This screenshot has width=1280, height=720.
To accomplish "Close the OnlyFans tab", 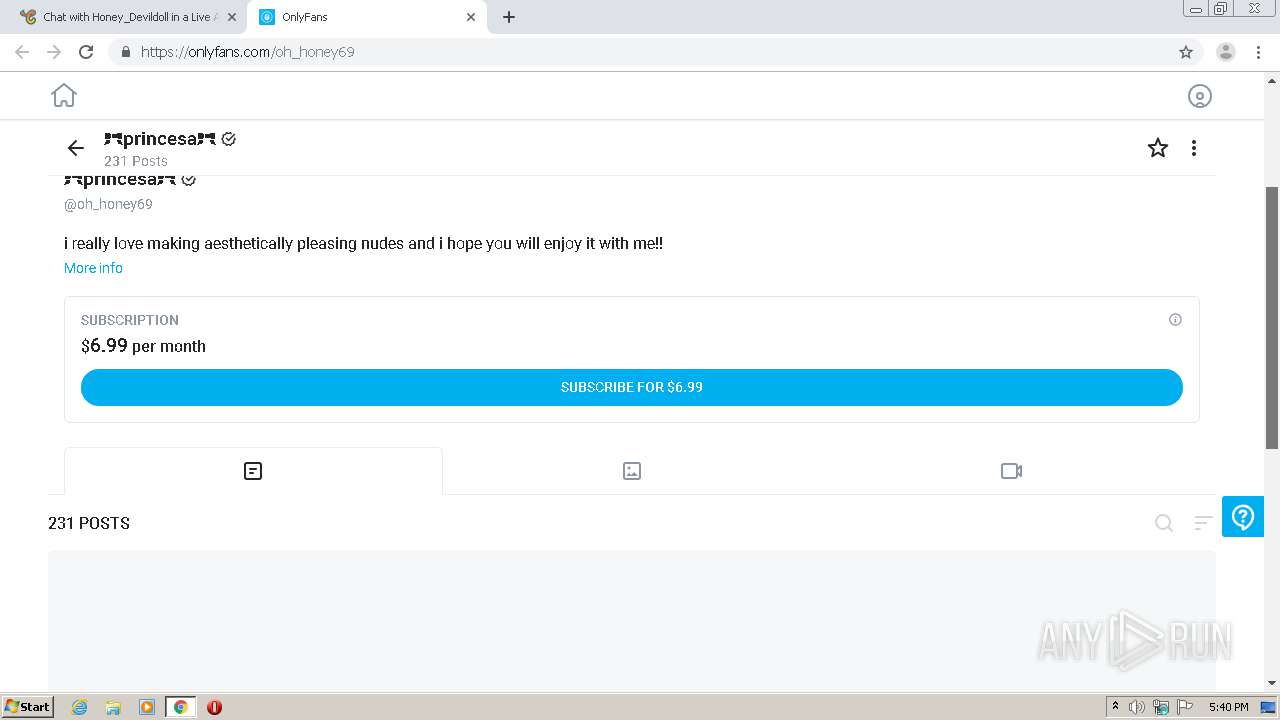I will pyautogui.click(x=471, y=17).
